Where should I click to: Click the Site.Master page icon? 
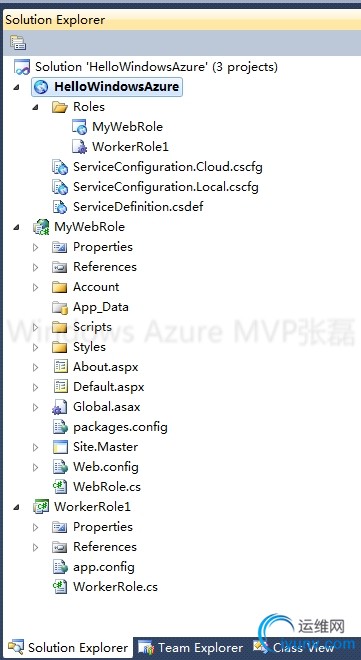(x=60, y=447)
